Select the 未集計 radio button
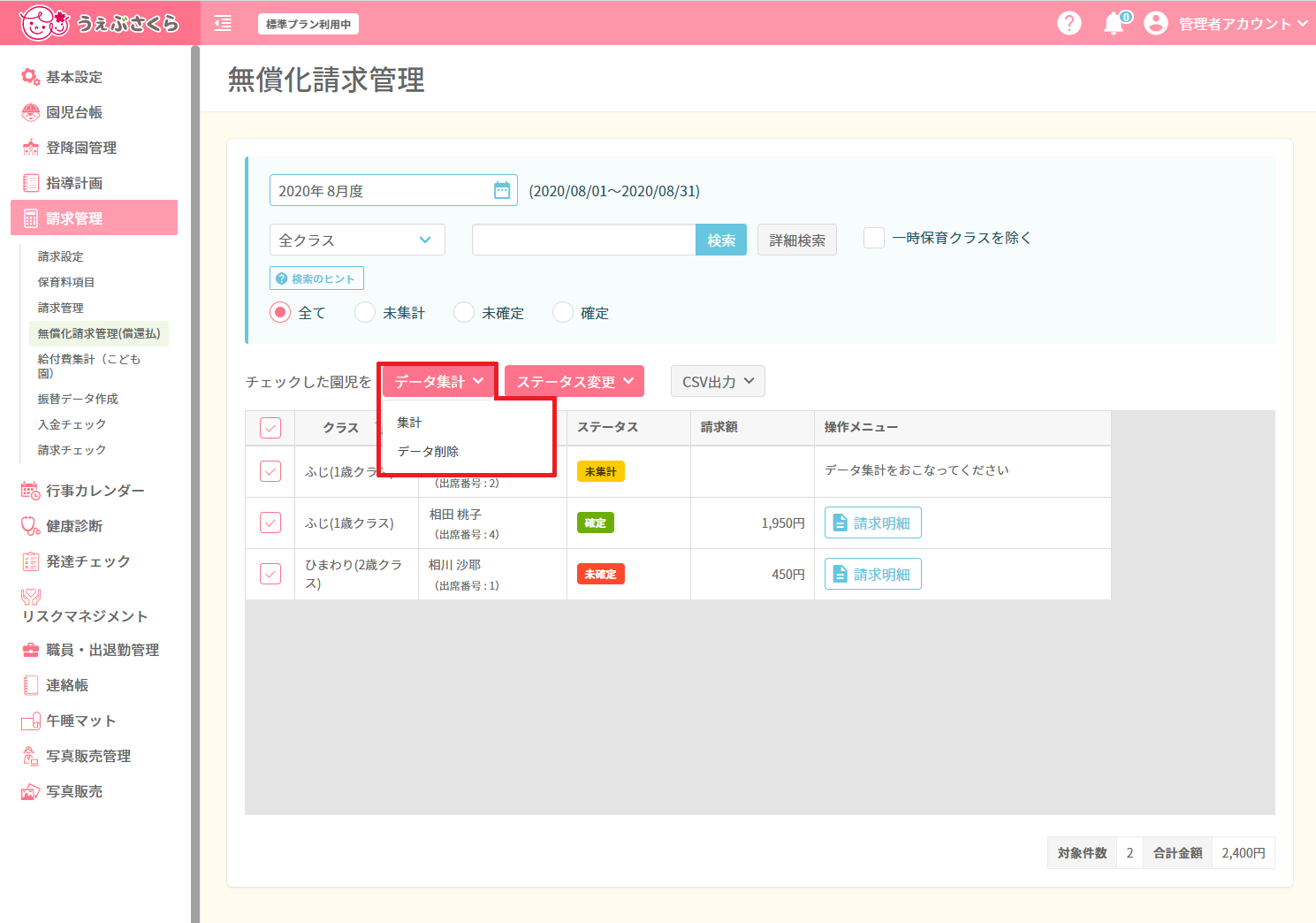1316x923 pixels. [365, 312]
